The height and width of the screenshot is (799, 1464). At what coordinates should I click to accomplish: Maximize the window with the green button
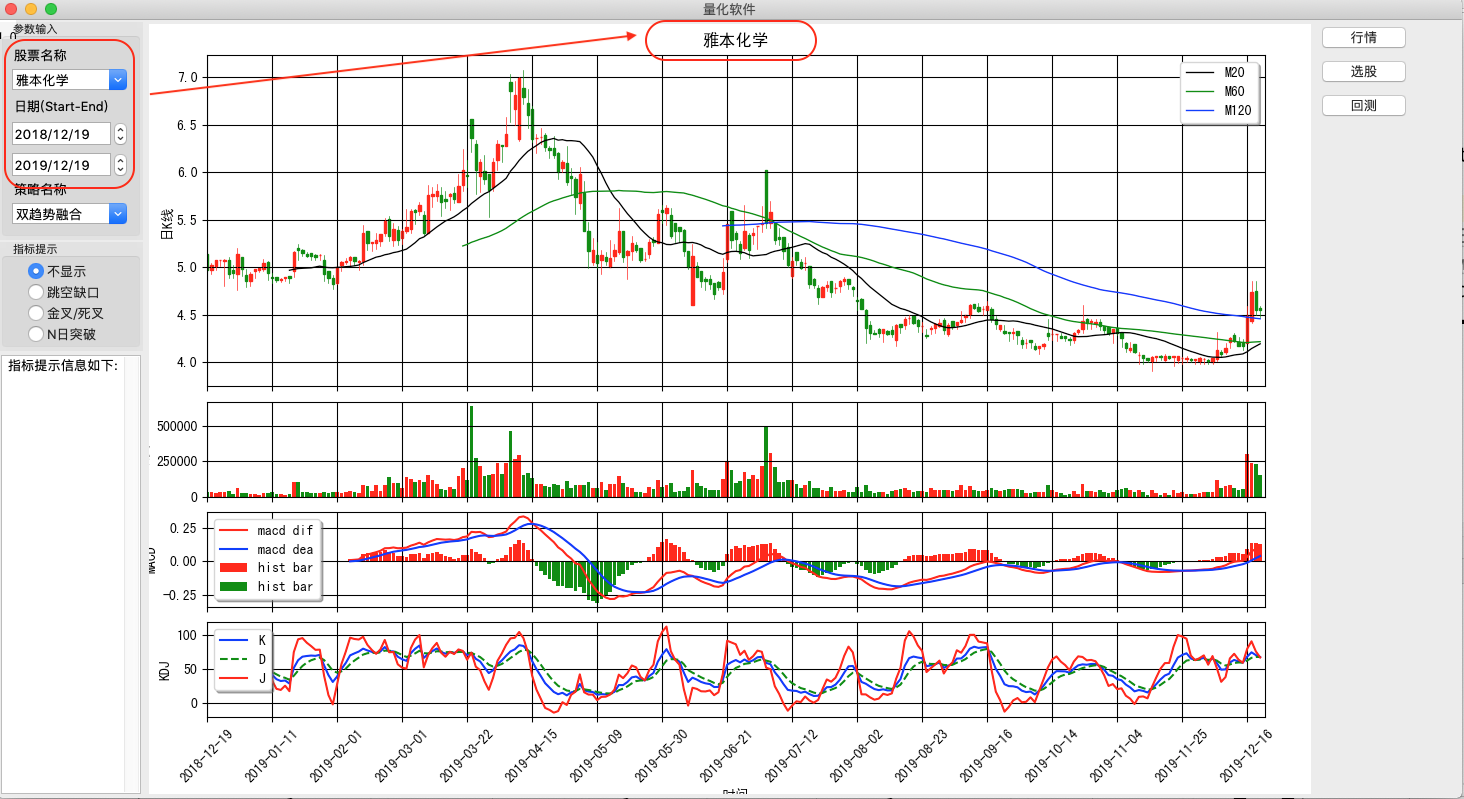[x=51, y=9]
